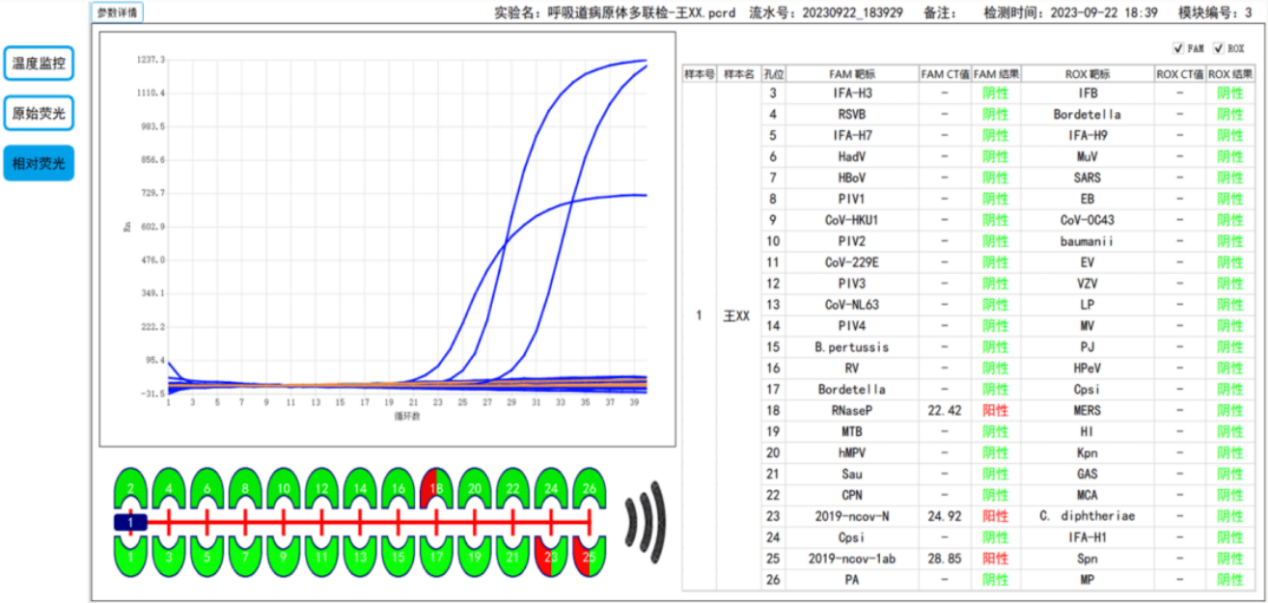
Task: Open the 参数详情 panel
Action: pyautogui.click(x=118, y=13)
